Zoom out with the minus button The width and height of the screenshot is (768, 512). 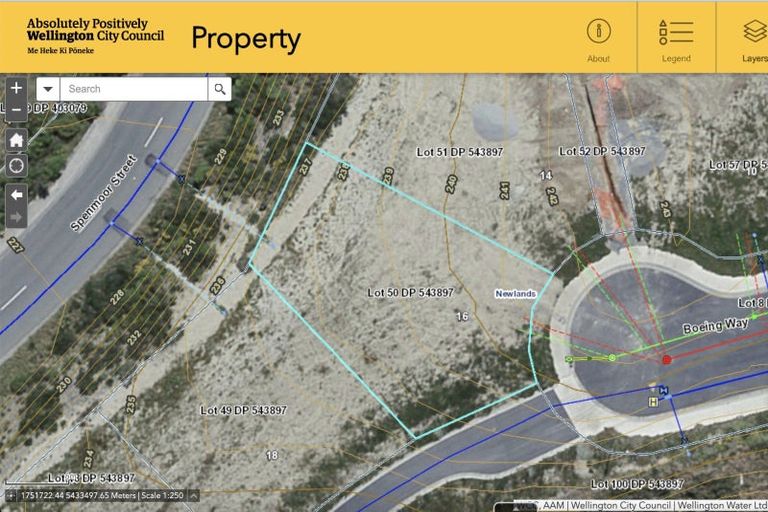pyautogui.click(x=16, y=111)
